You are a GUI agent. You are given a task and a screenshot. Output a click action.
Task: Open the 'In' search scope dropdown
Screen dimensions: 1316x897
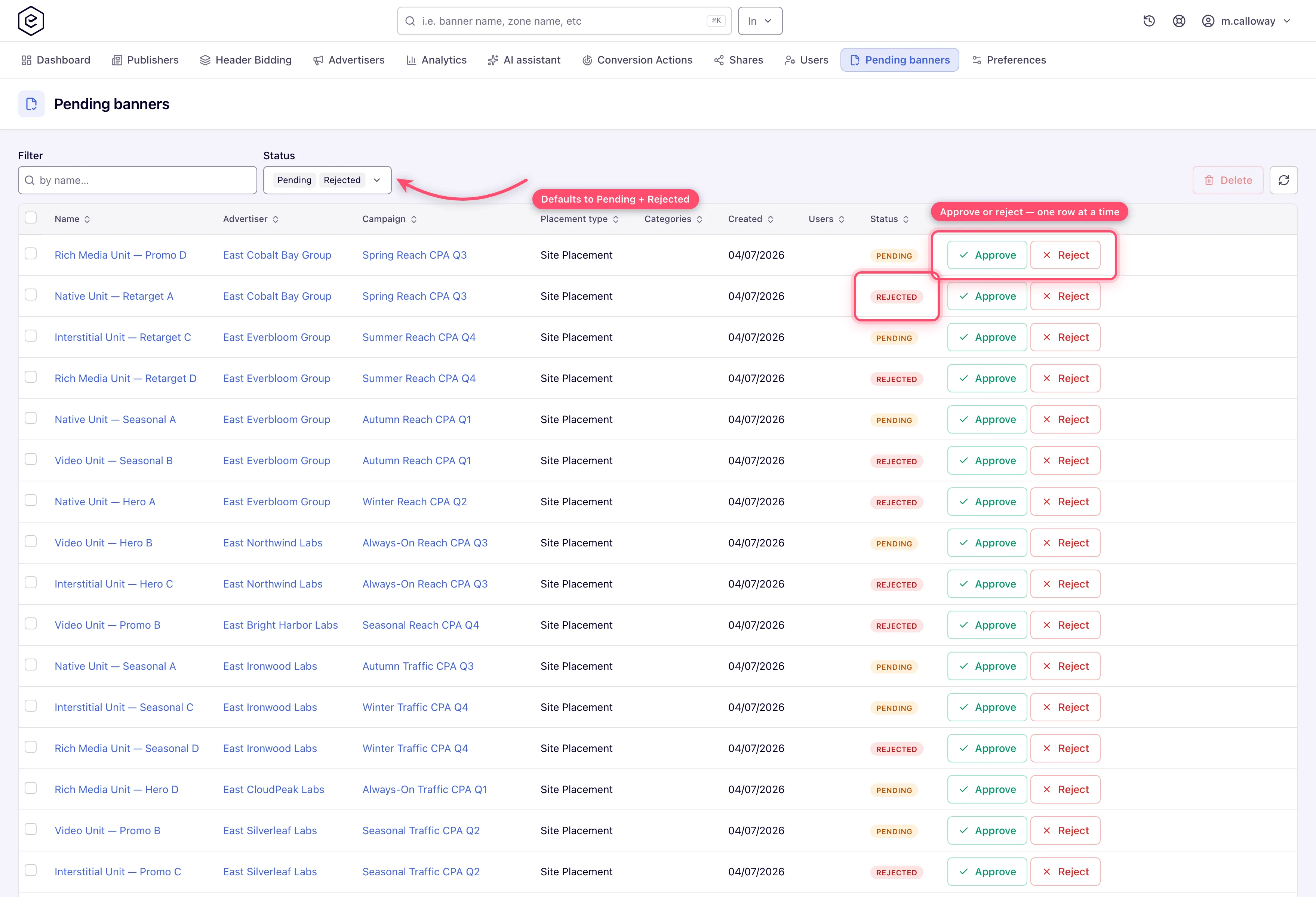[760, 21]
